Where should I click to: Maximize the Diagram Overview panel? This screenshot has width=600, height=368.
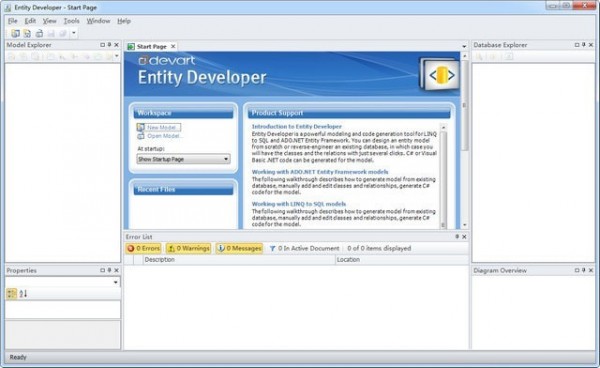coord(577,270)
